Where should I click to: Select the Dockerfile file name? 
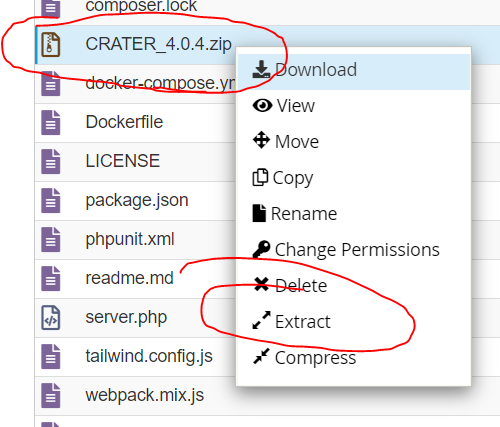click(124, 122)
